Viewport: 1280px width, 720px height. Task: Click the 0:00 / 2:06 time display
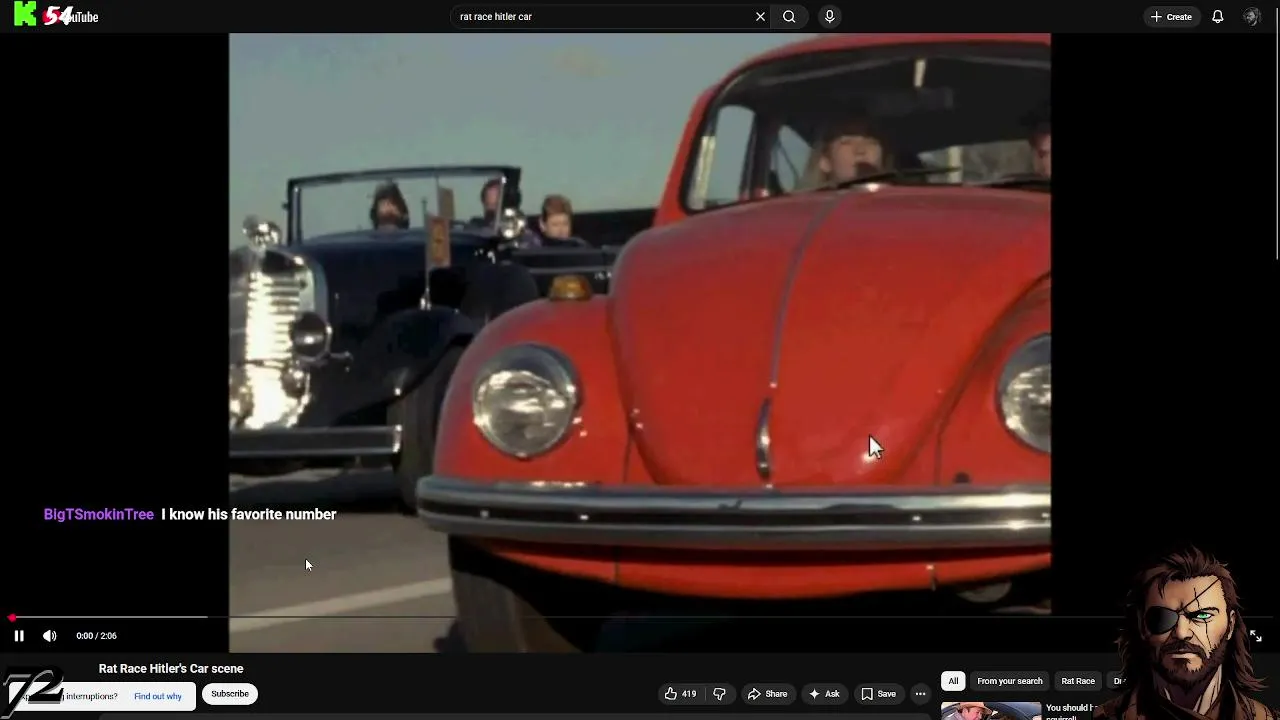96,636
